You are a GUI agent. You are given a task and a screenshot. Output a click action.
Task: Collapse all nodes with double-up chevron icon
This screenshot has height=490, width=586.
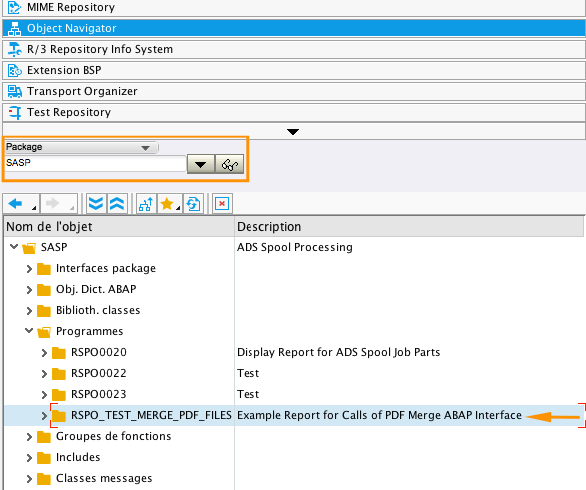click(x=117, y=204)
